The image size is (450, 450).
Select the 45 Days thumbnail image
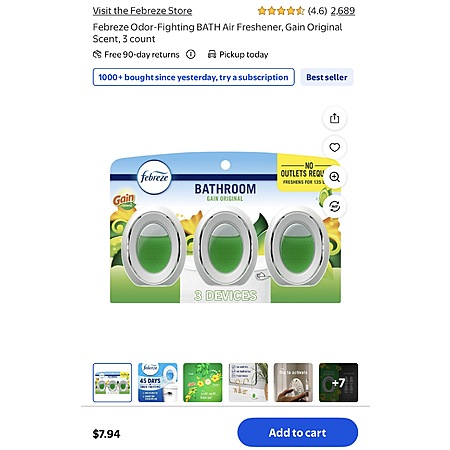click(x=158, y=382)
